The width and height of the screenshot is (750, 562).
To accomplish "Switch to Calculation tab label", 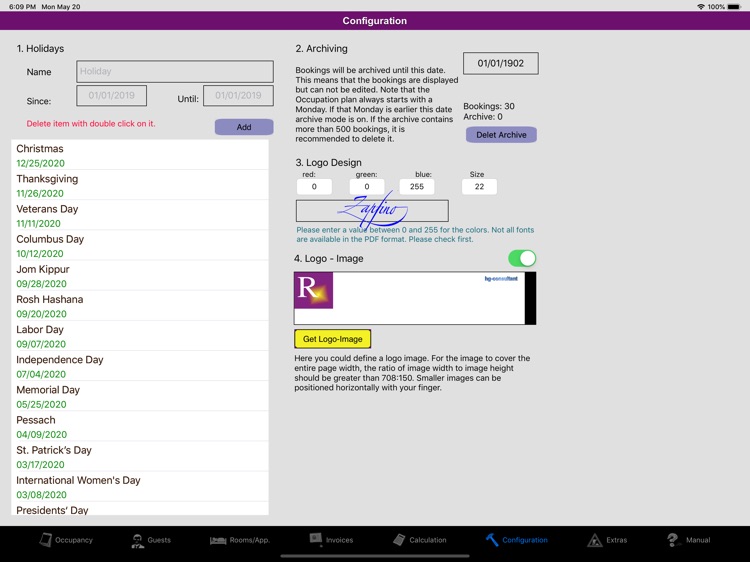I will [428, 540].
